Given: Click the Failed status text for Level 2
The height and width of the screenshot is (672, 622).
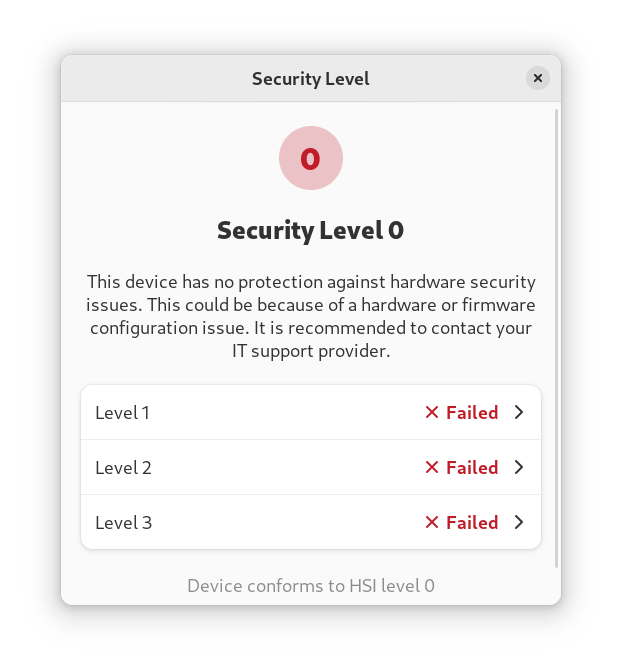Looking at the screenshot, I should [x=472, y=467].
